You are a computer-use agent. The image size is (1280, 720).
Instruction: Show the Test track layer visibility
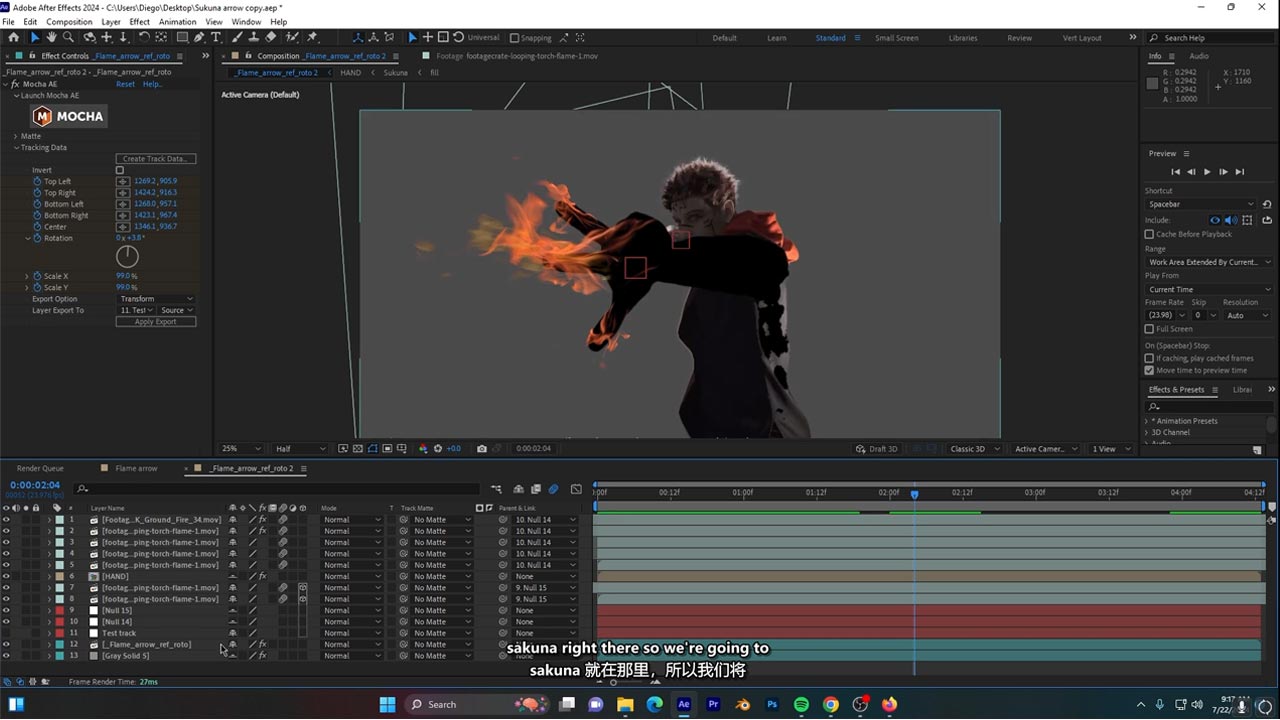(x=6, y=633)
